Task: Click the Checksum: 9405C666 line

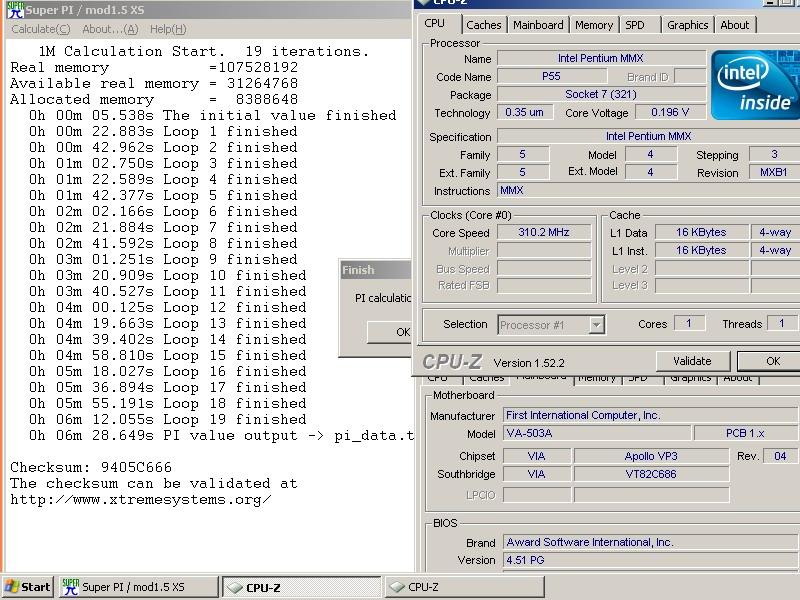Action: pyautogui.click(x=91, y=467)
